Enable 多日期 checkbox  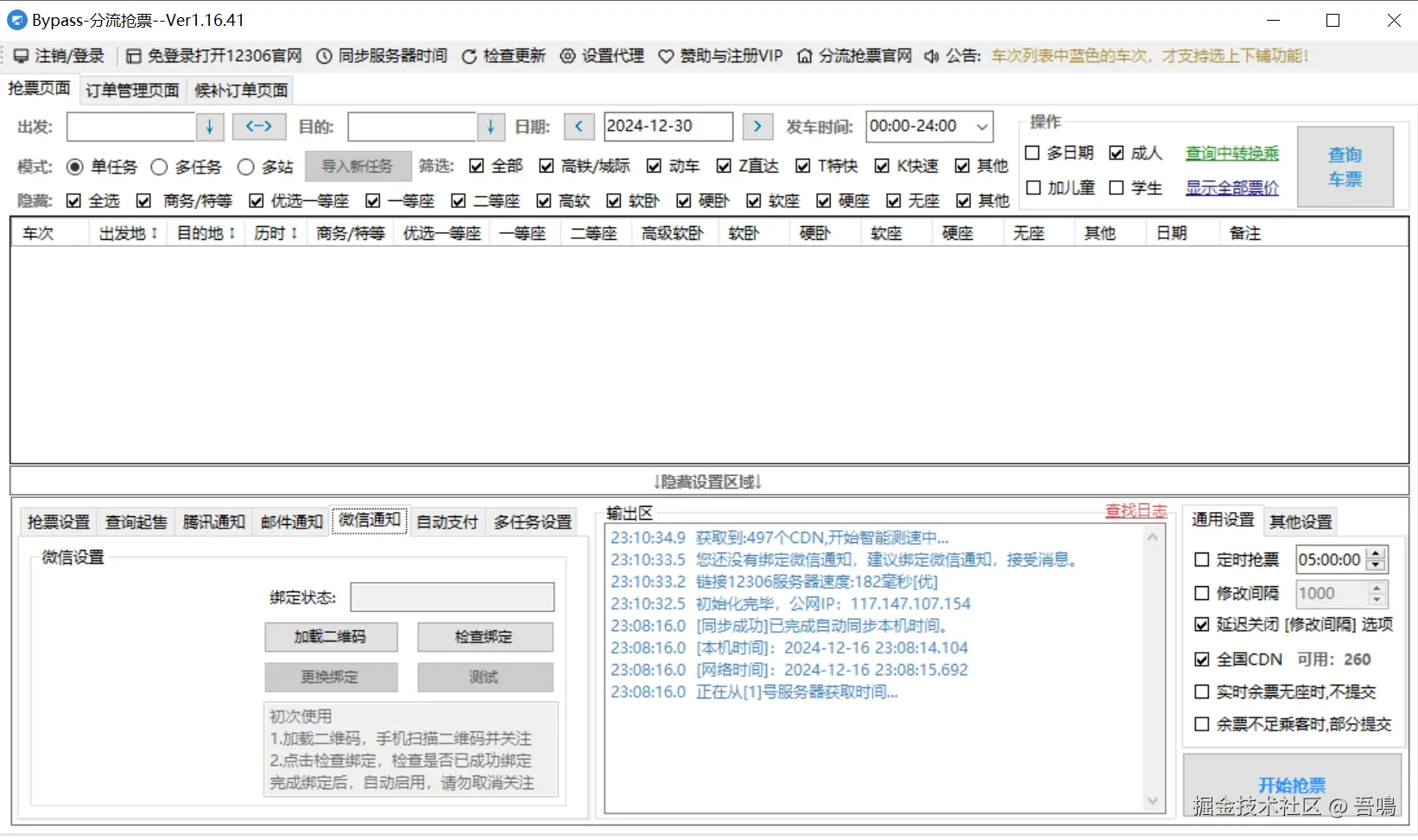(1032, 153)
